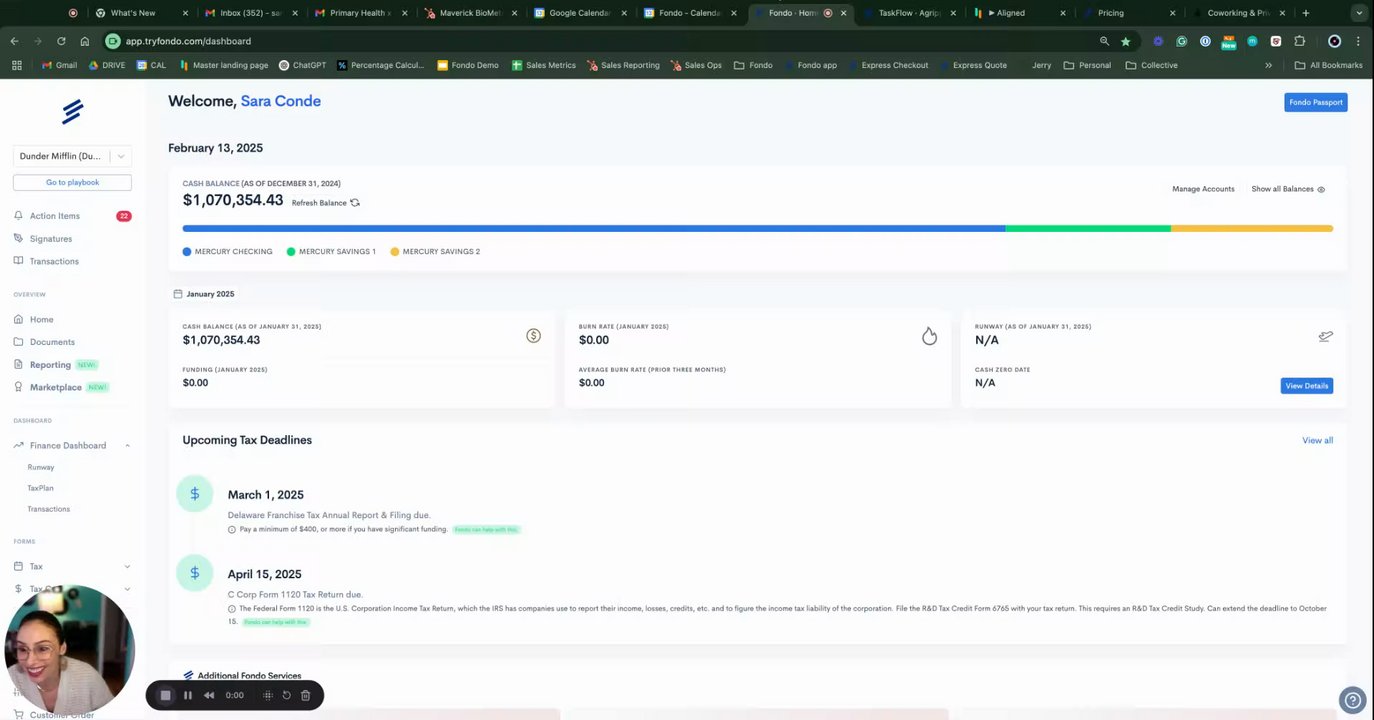Click restart recording icon in control bar
The width and height of the screenshot is (1374, 720).
pos(286,695)
